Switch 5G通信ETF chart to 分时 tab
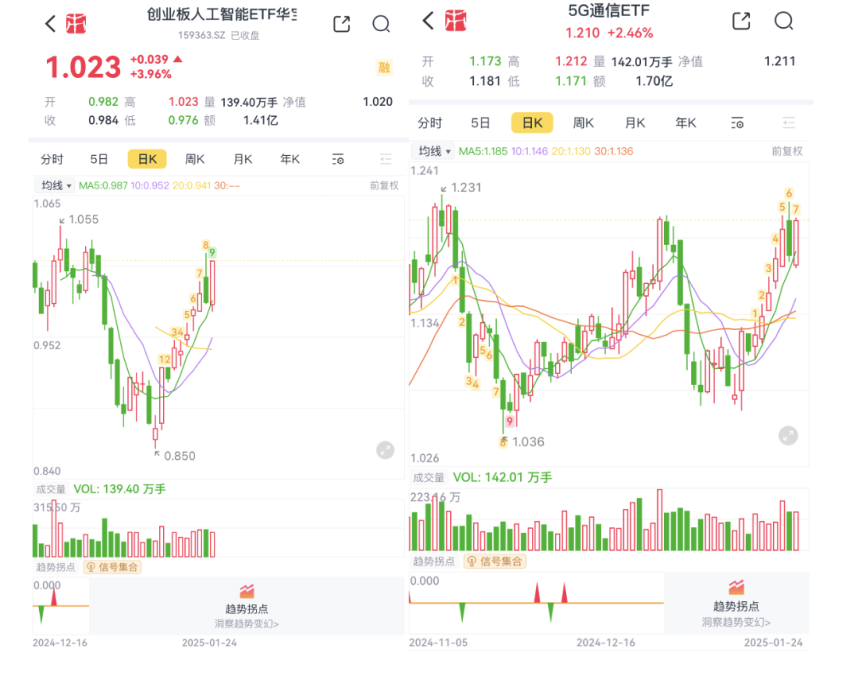This screenshot has width=863, height=677. 430,123
